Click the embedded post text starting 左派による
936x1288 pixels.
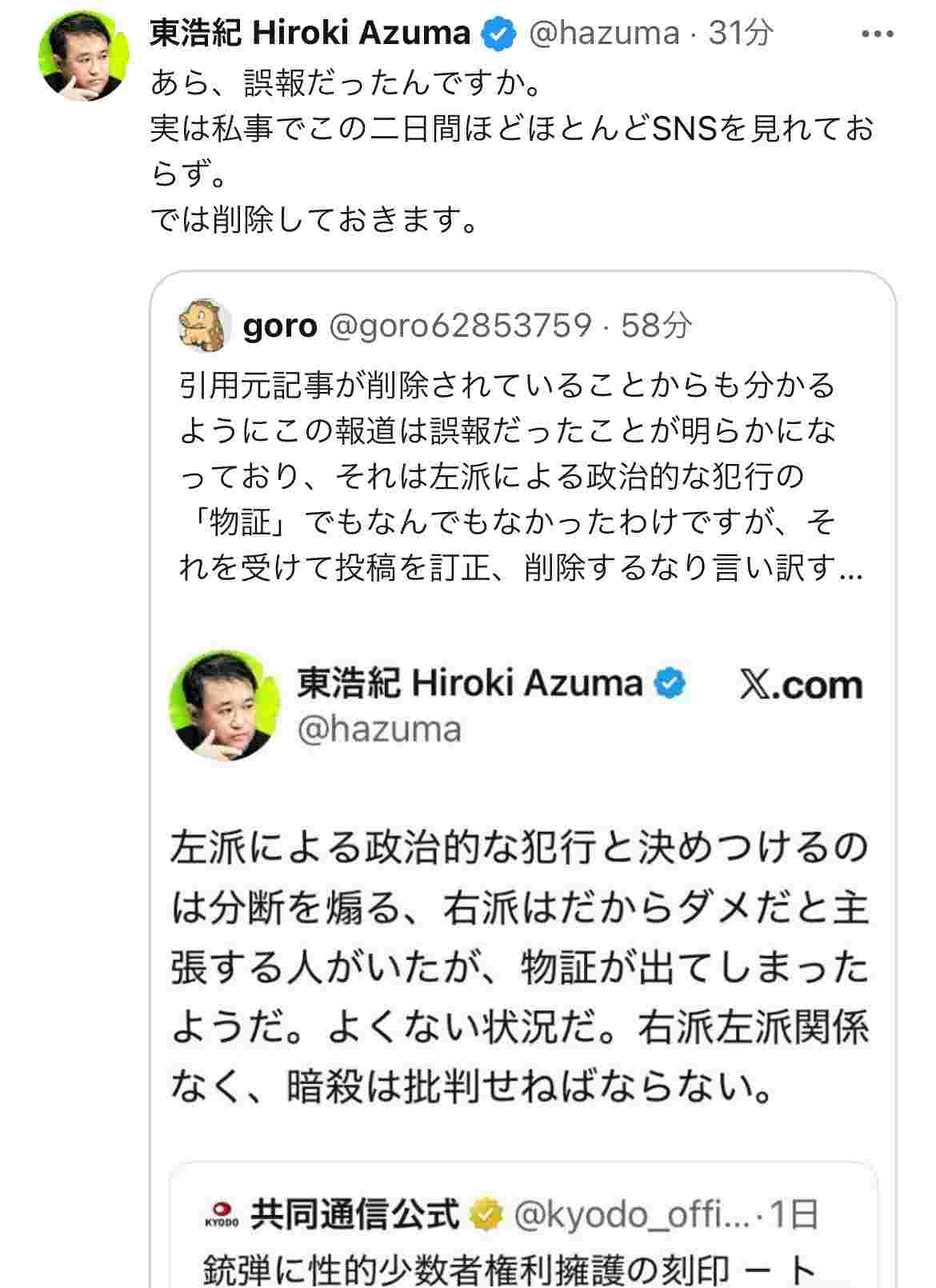point(520,966)
